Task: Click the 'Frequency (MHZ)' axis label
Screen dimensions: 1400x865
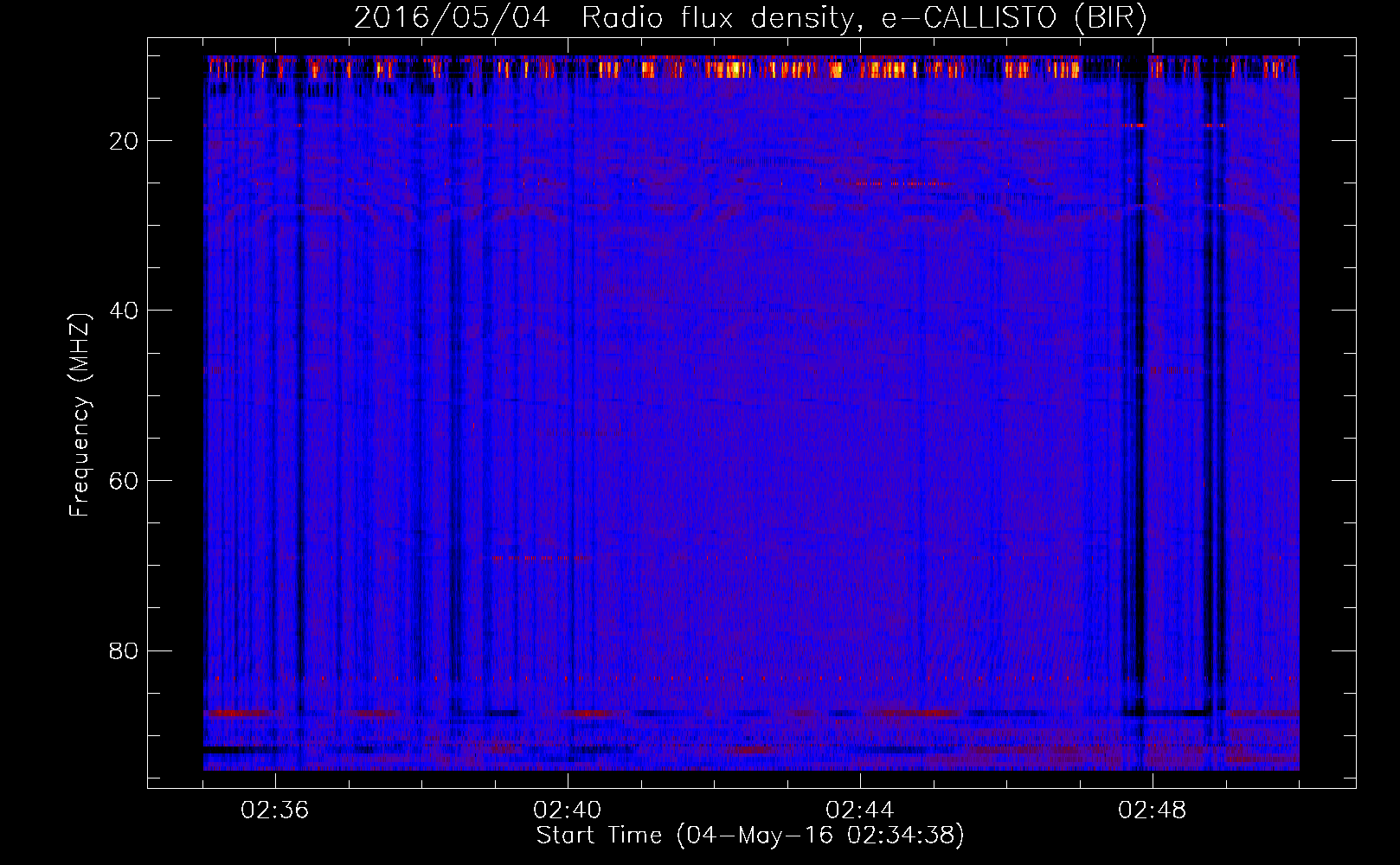Action: click(x=80, y=414)
